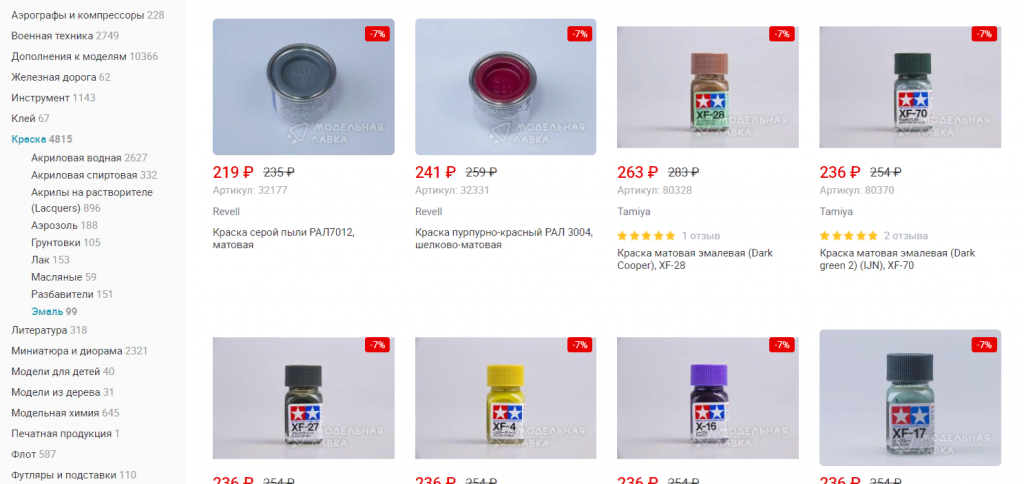Select the 'Акриловая водная' subcategory
Screen dimensions: 1024x484
pos(76,157)
